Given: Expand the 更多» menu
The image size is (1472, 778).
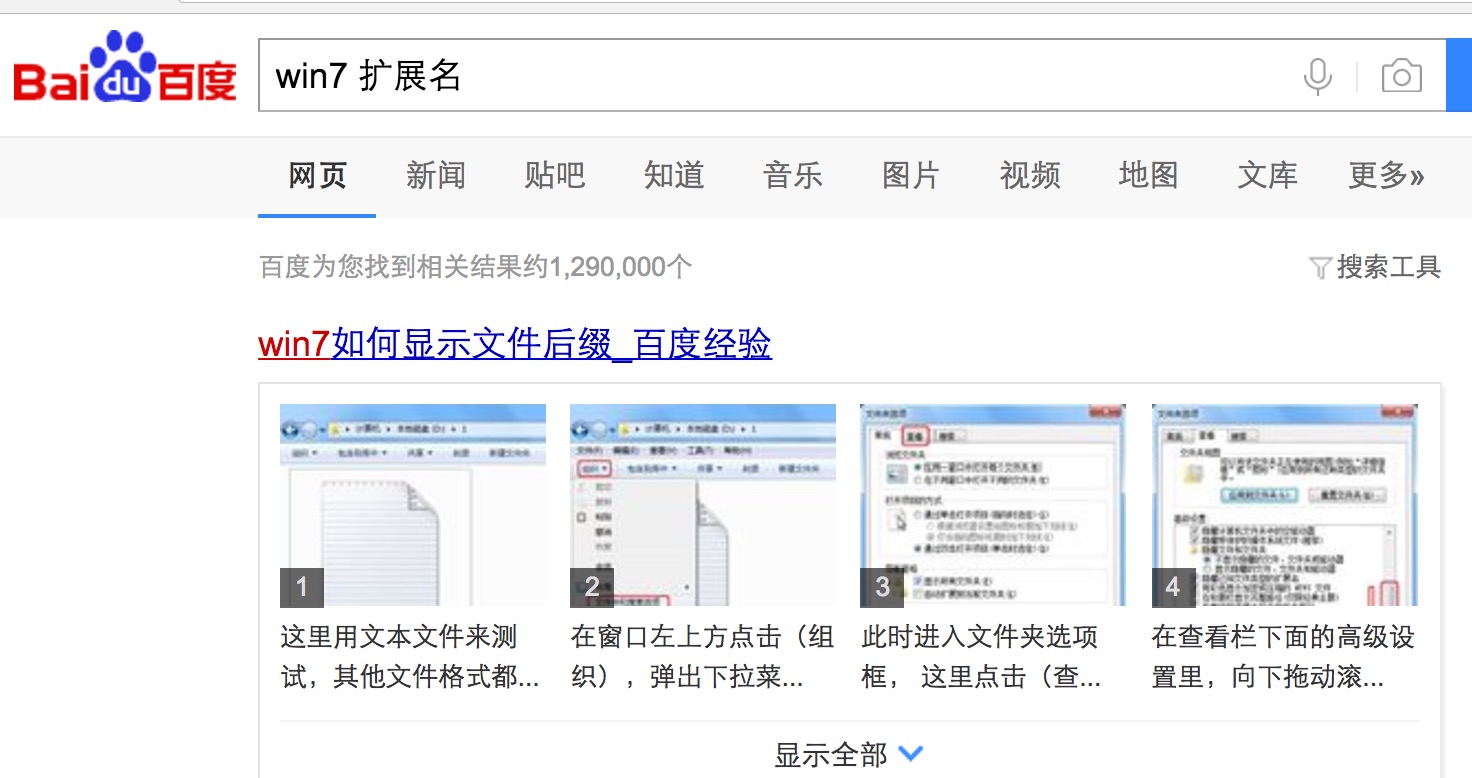Looking at the screenshot, I should (x=1387, y=176).
